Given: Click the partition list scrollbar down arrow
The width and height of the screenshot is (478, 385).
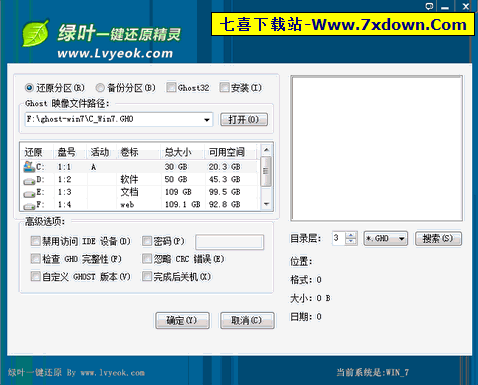Looking at the screenshot, I should pos(266,204).
